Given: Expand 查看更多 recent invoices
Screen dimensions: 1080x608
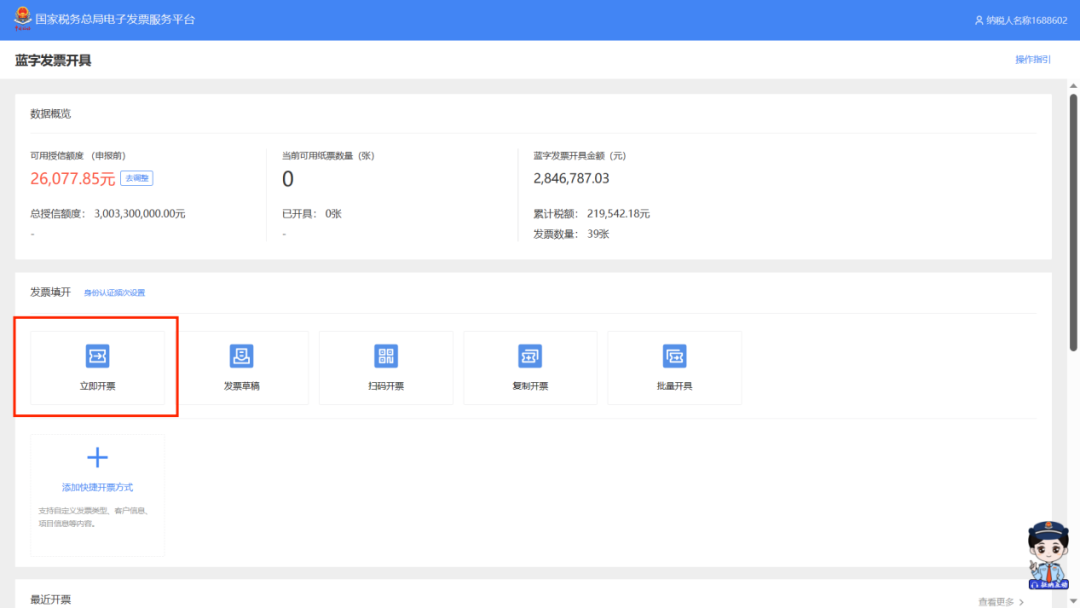Looking at the screenshot, I should coord(1000,602).
